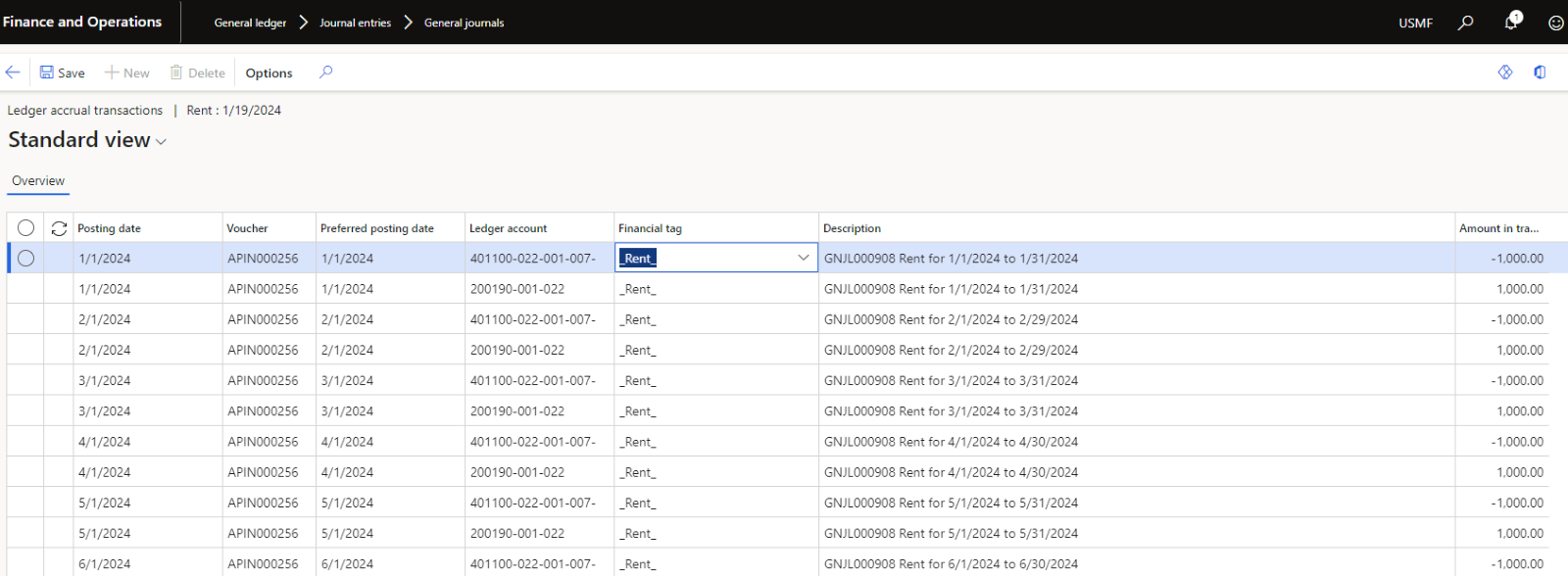Open the Options menu

click(x=269, y=72)
